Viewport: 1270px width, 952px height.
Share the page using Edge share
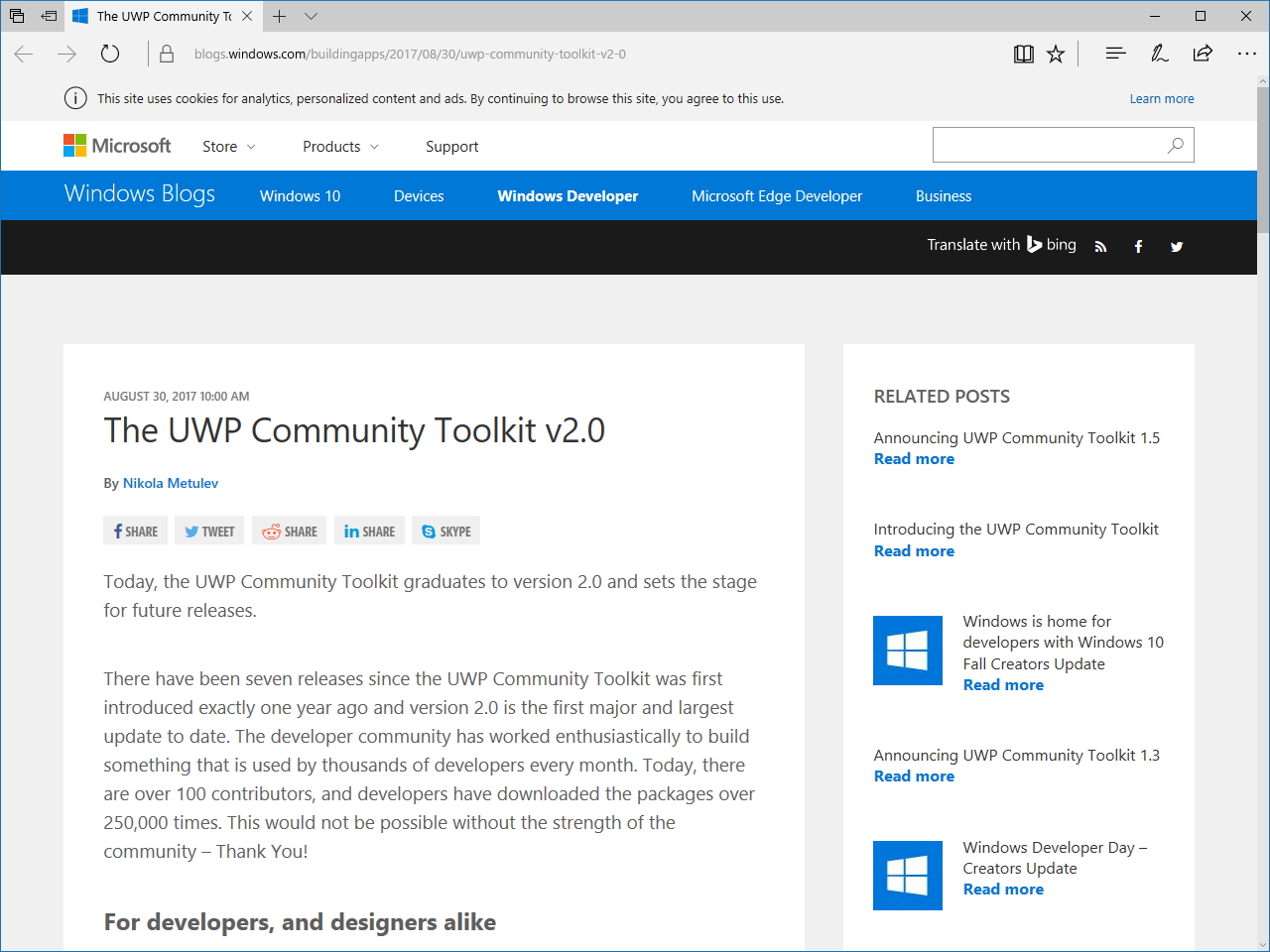click(1203, 54)
